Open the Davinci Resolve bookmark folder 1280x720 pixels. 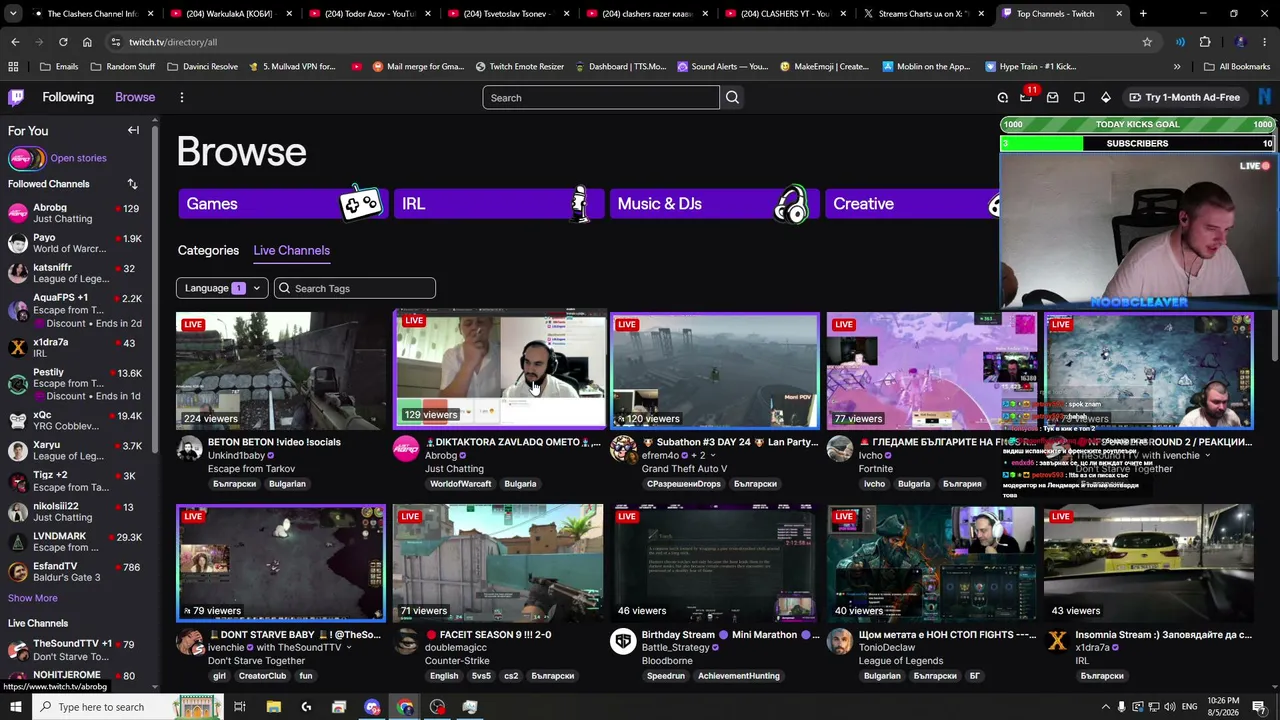(202, 67)
